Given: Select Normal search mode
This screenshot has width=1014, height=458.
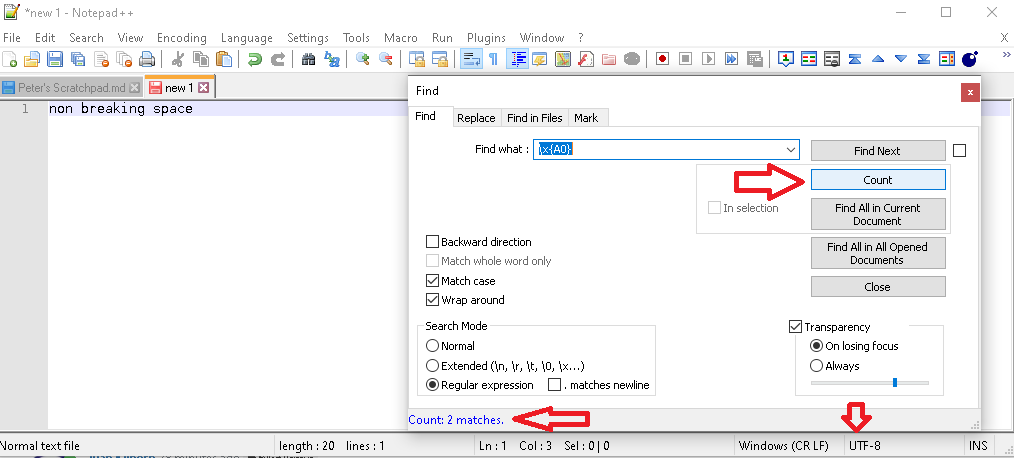Looking at the screenshot, I should pyautogui.click(x=432, y=346).
